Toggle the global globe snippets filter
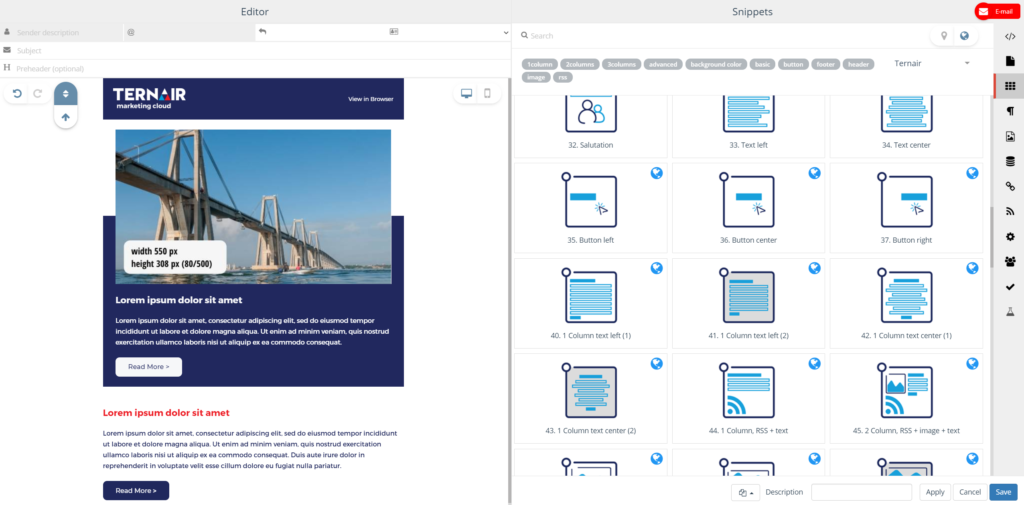Image resolution: width=1024 pixels, height=505 pixels. [965, 36]
